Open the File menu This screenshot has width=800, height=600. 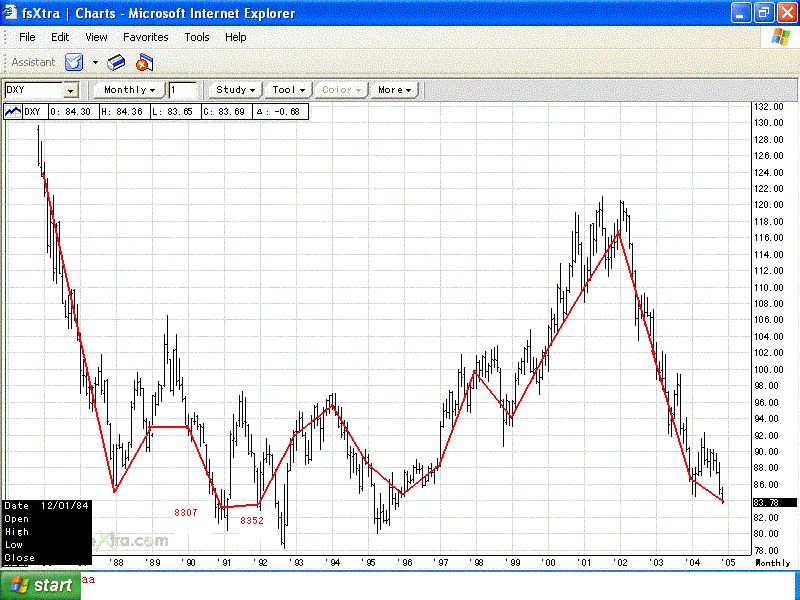click(x=27, y=37)
